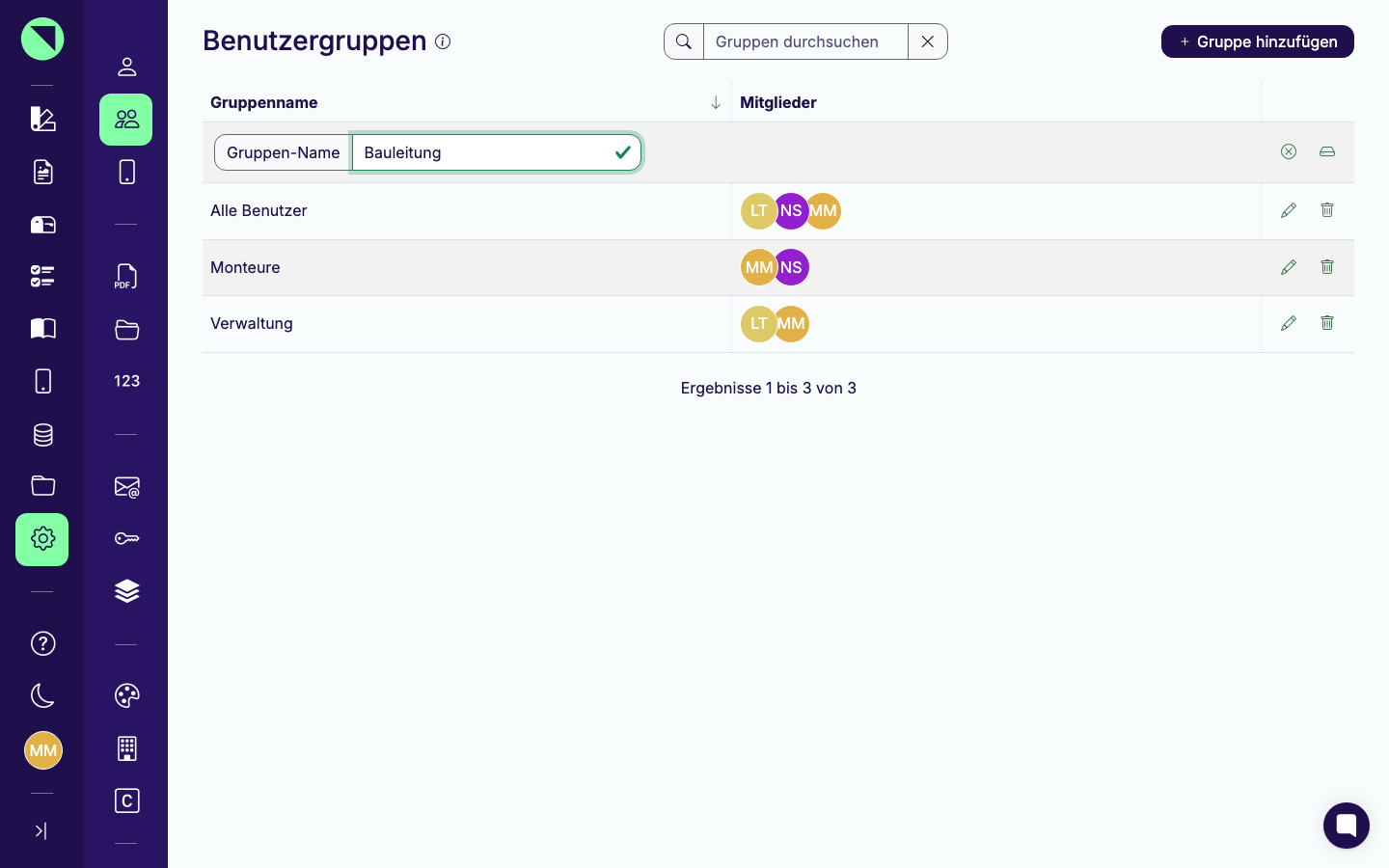1389x868 pixels.
Task: Open the chat support bubble
Action: click(1347, 826)
